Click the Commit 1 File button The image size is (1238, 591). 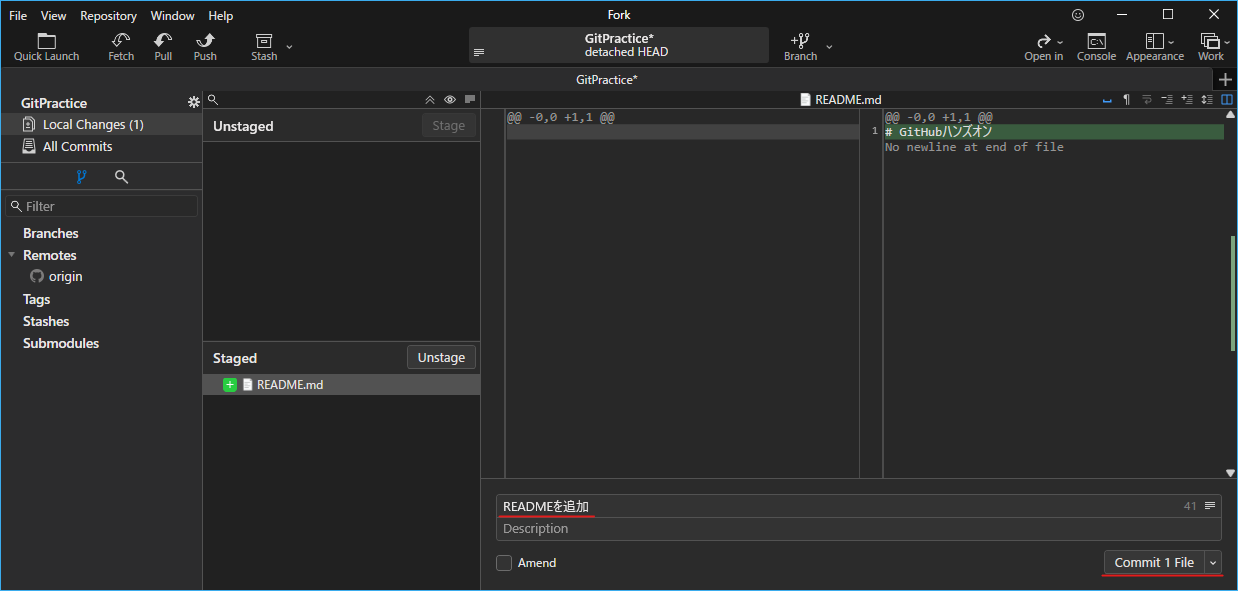pyautogui.click(x=1154, y=563)
